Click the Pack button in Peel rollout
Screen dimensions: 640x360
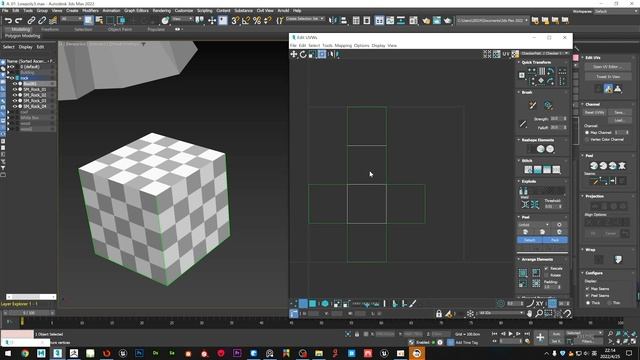(x=555, y=240)
